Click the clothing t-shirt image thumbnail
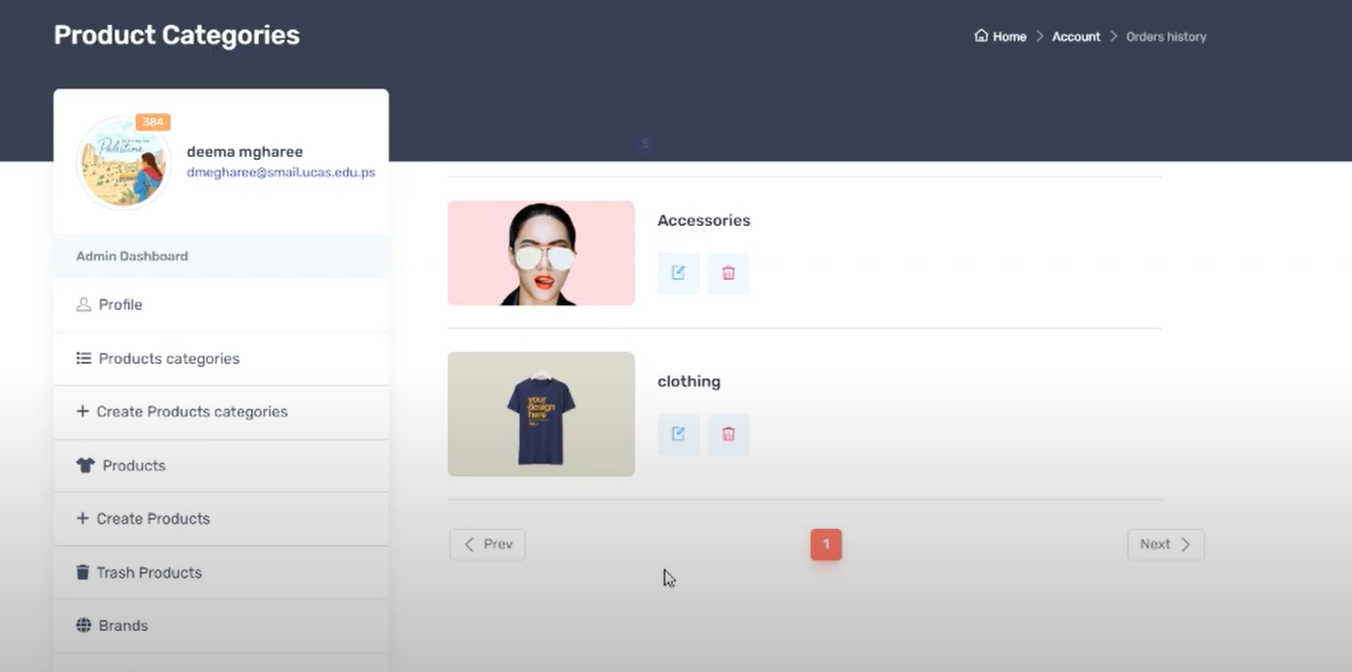 (x=541, y=414)
